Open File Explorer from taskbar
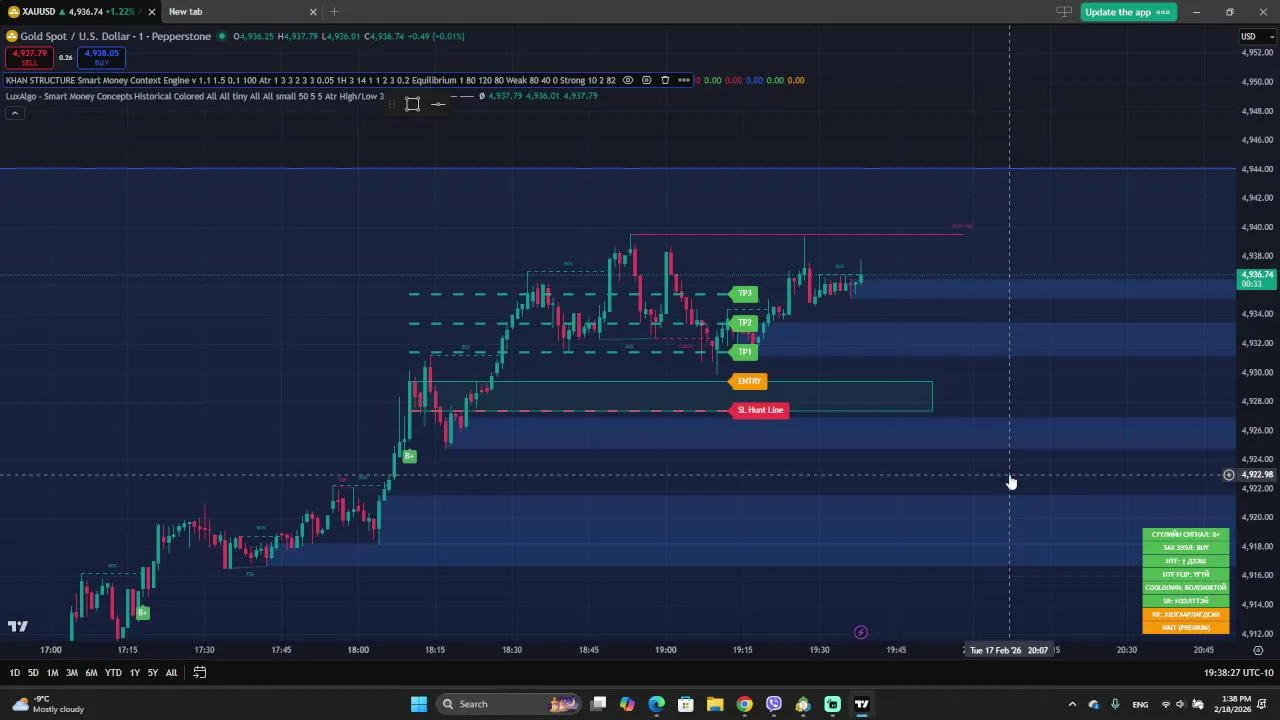Viewport: 1280px width, 720px height. click(x=715, y=704)
